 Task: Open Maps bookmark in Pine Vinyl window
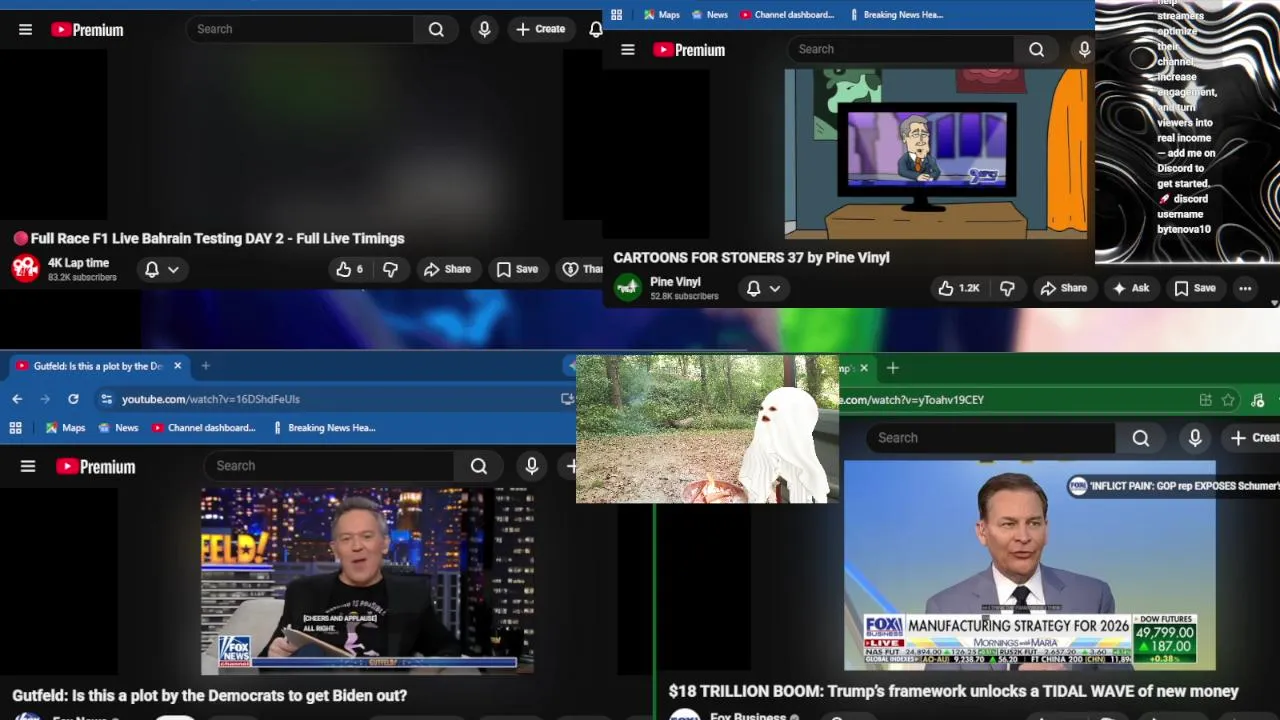pos(661,15)
